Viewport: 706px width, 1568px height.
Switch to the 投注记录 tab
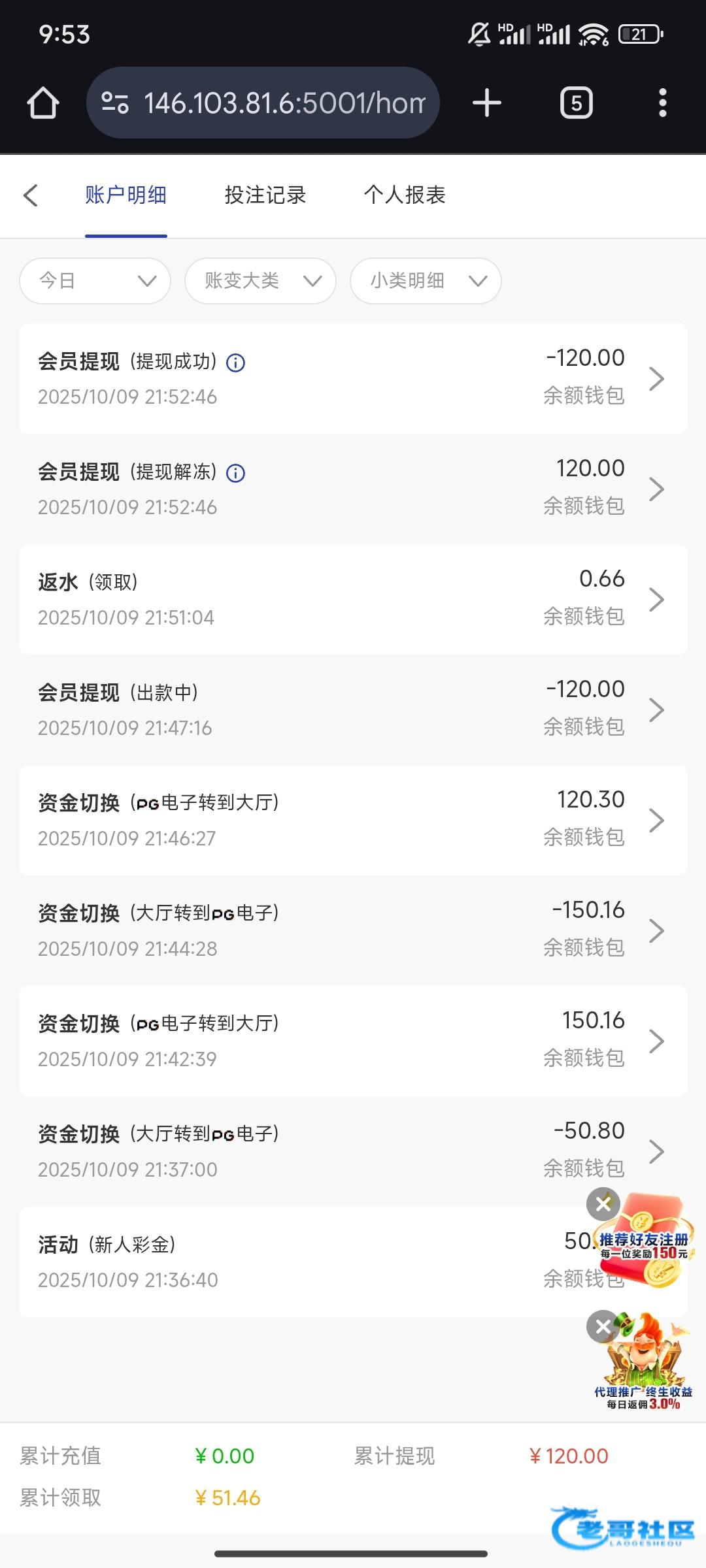tap(265, 195)
